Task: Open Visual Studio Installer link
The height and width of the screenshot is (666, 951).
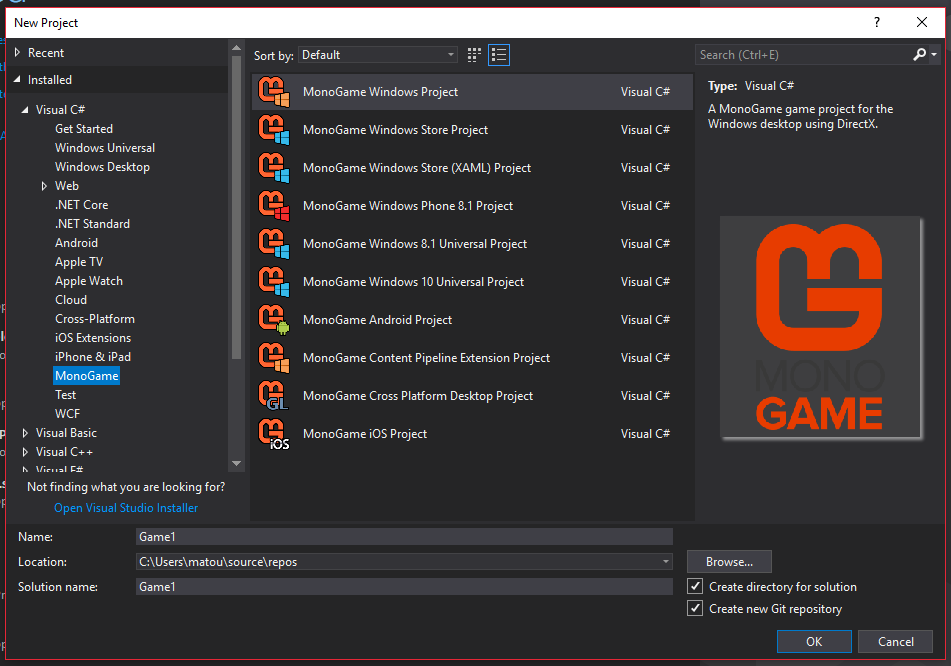Action: point(126,508)
